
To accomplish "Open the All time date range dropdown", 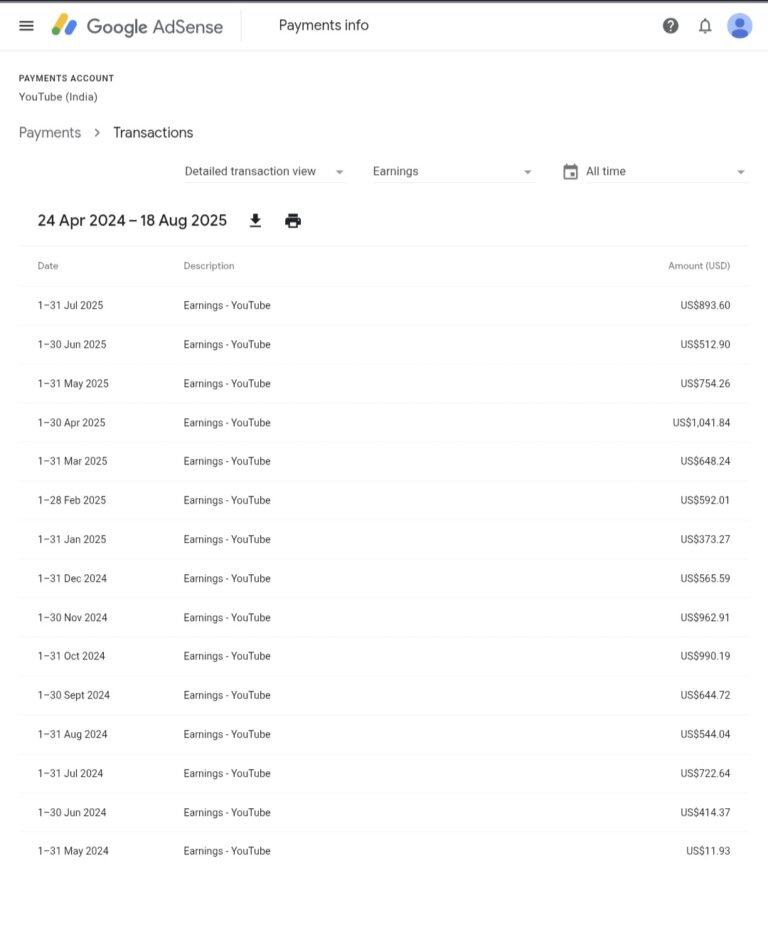I will (x=665, y=172).
